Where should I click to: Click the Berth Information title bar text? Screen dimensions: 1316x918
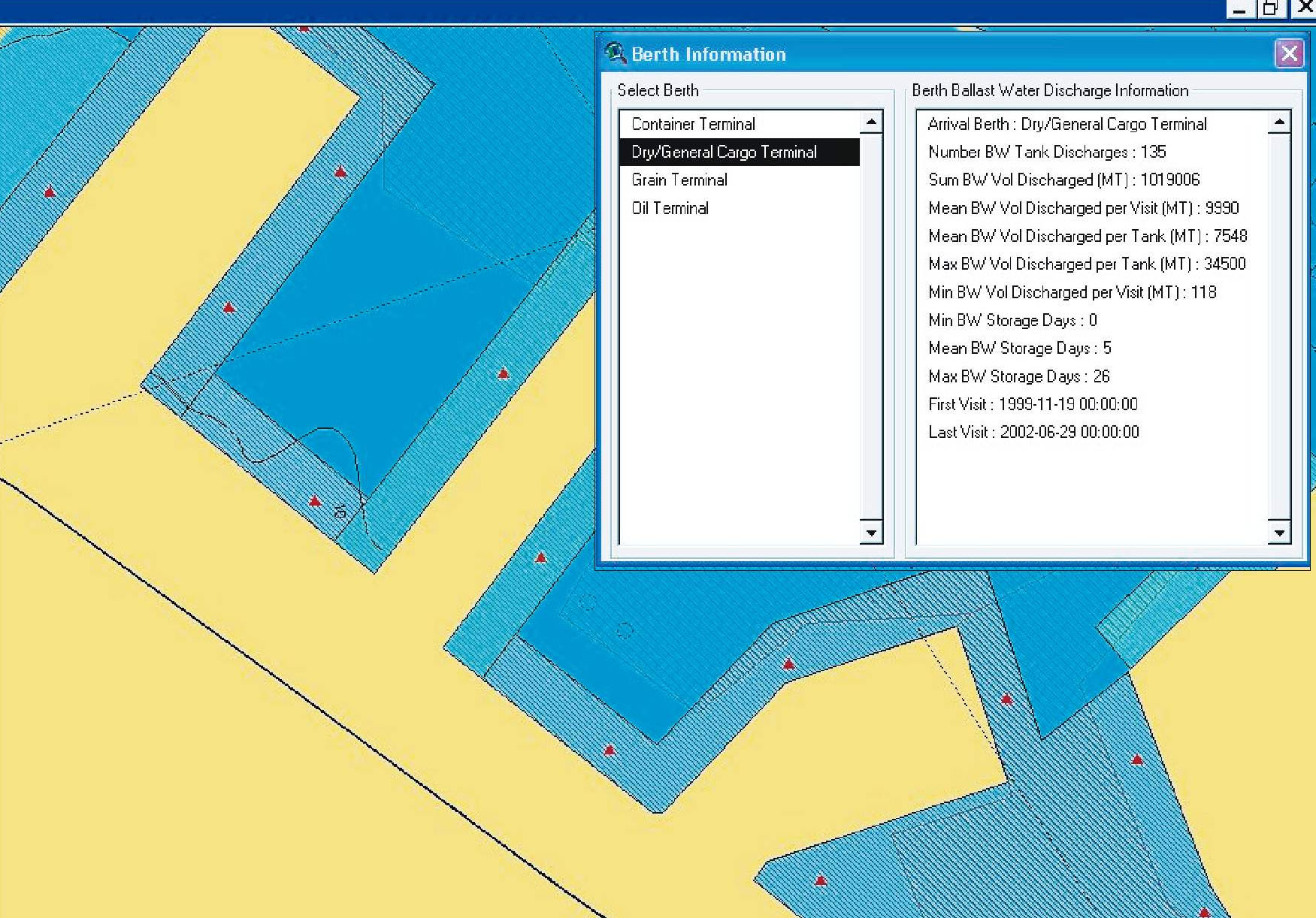pos(708,54)
